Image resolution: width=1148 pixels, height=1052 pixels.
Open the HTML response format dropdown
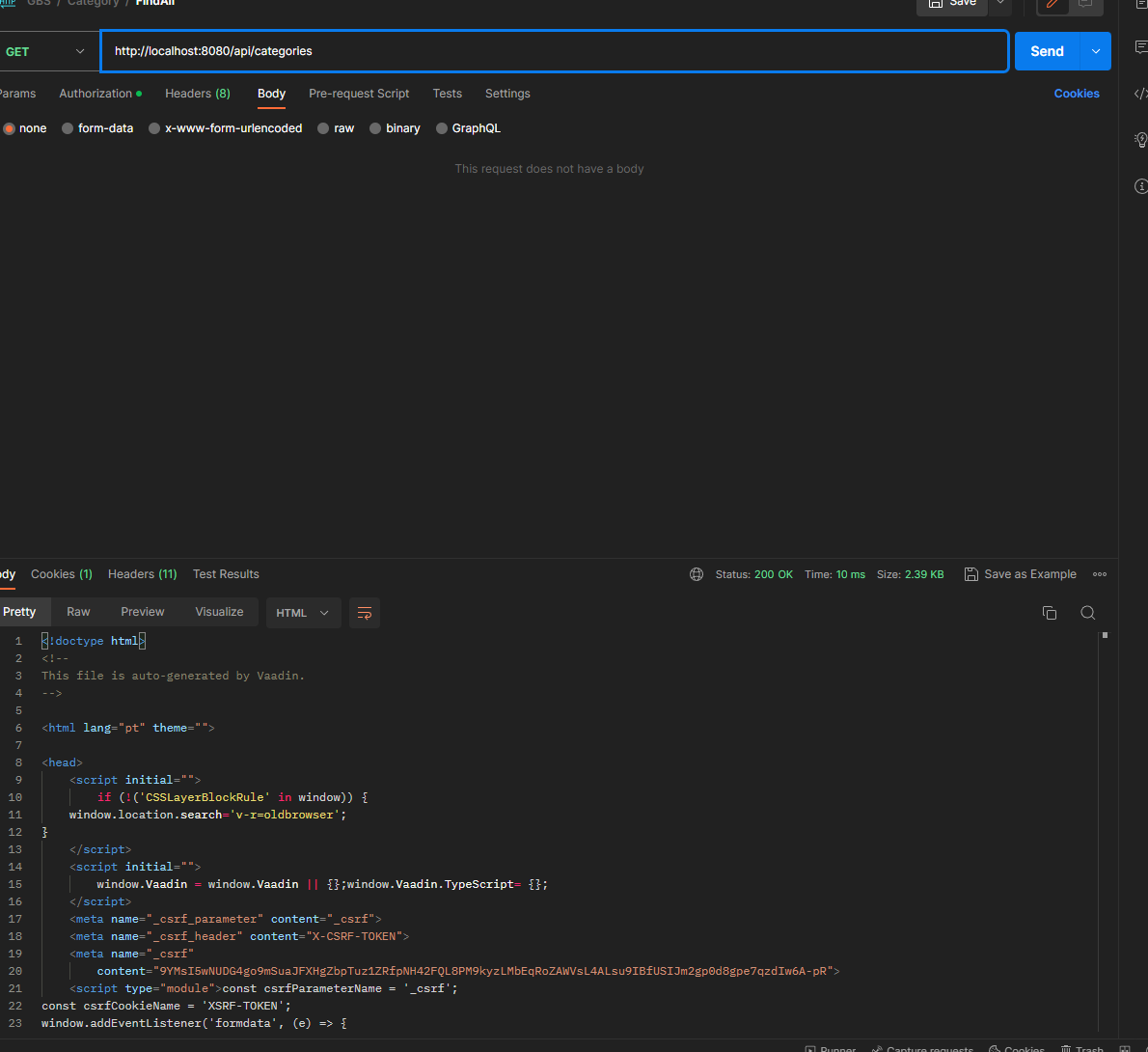pos(303,613)
